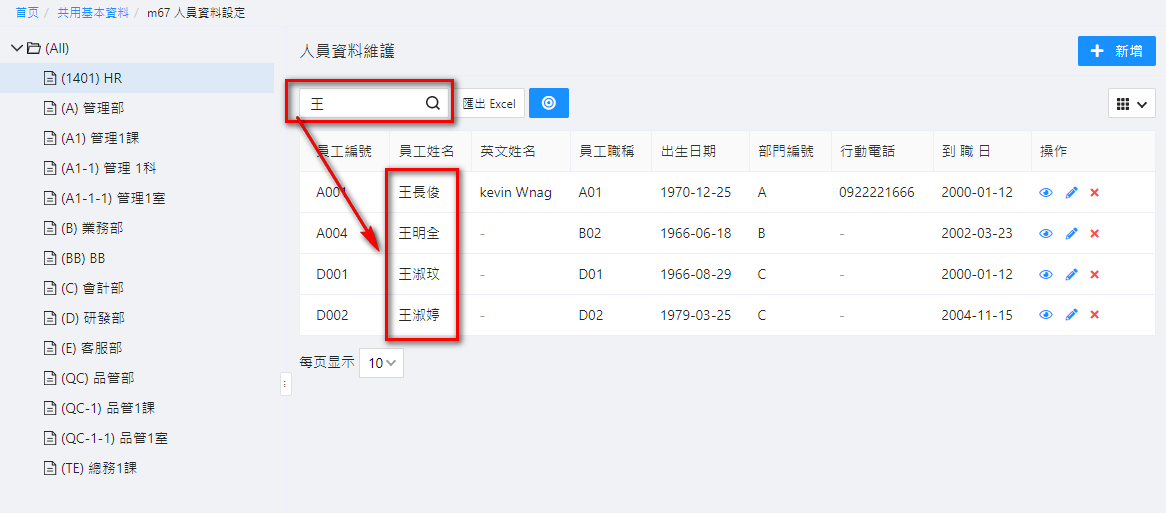Edit employee A001 with the pencil icon
The width and height of the screenshot is (1166, 513).
tap(1071, 193)
